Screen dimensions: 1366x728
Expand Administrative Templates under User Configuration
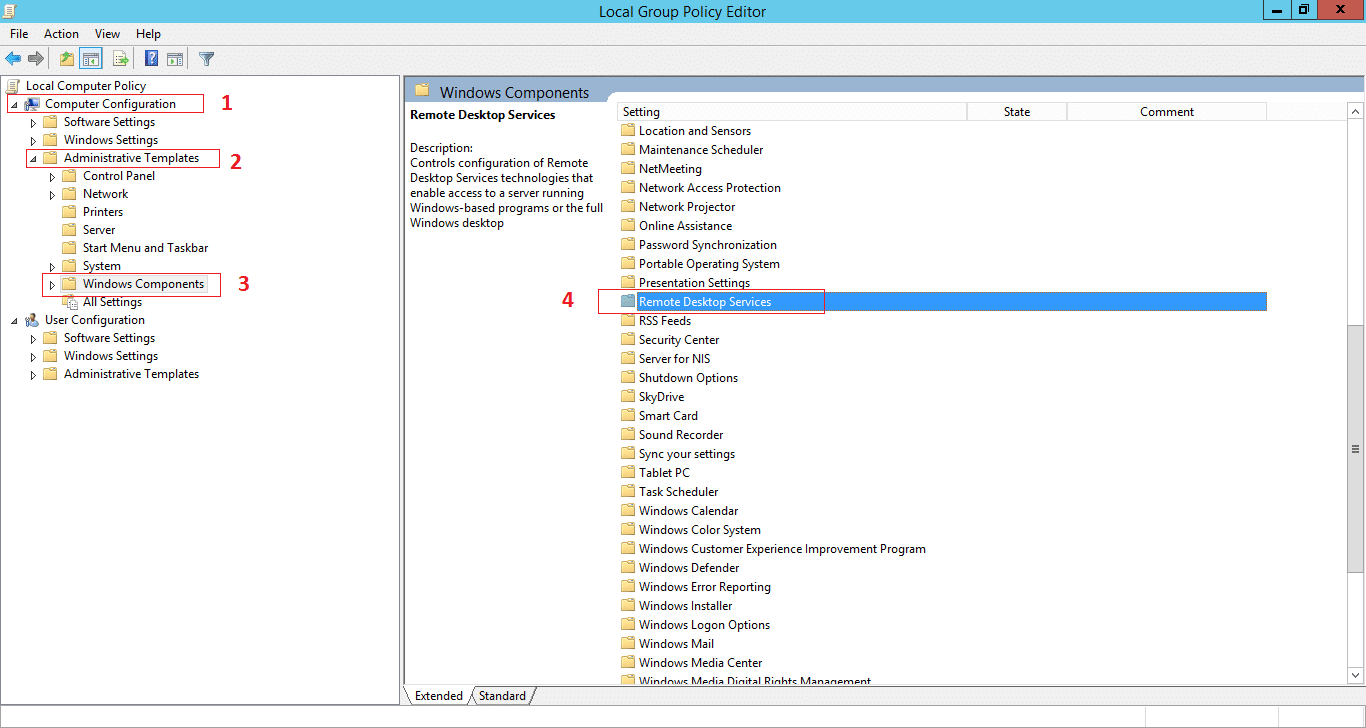tap(33, 374)
